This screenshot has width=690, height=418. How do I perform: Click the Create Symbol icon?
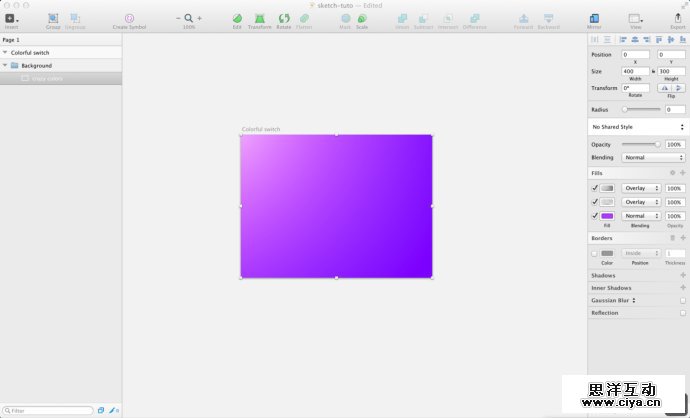[x=129, y=19]
